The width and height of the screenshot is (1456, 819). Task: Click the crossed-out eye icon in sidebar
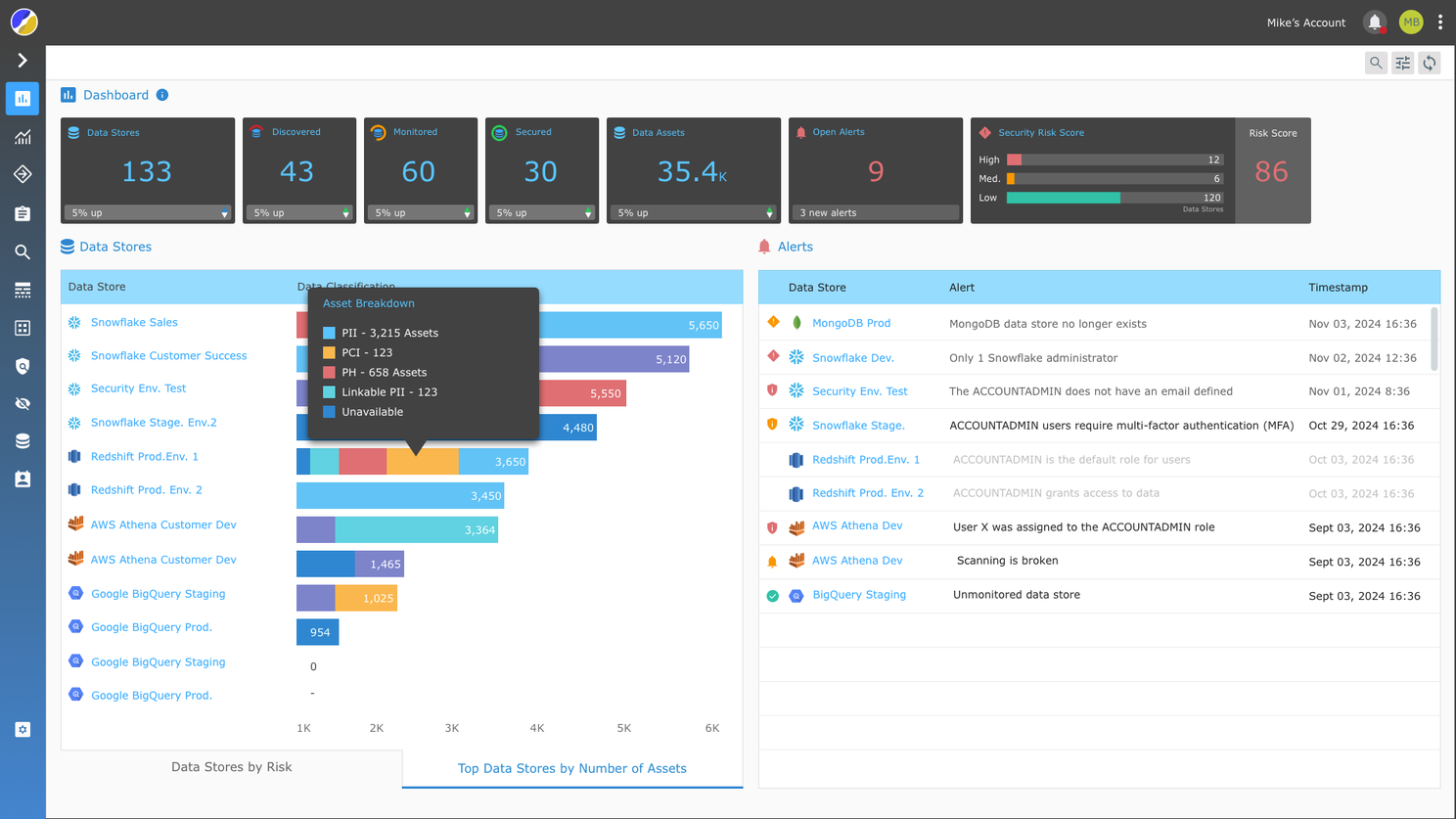23,403
